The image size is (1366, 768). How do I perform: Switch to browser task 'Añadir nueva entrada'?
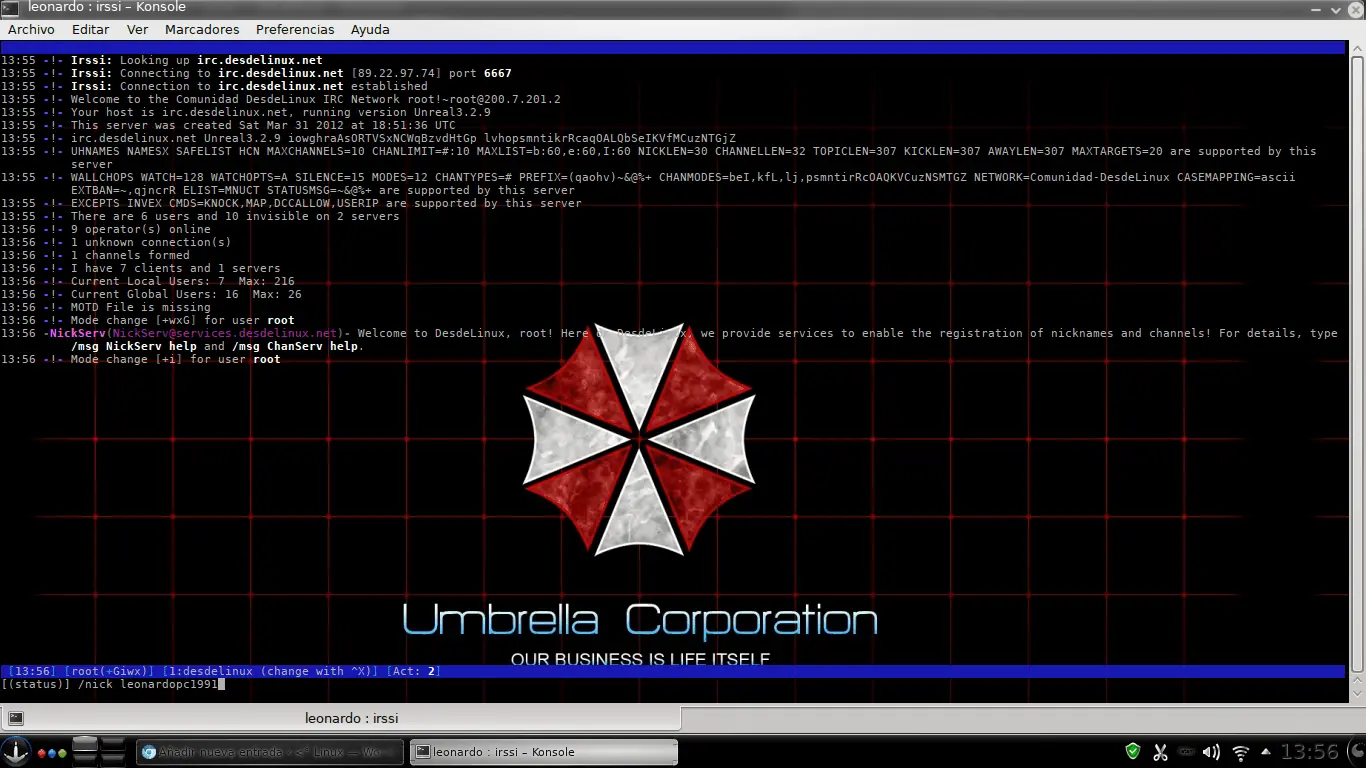point(270,752)
